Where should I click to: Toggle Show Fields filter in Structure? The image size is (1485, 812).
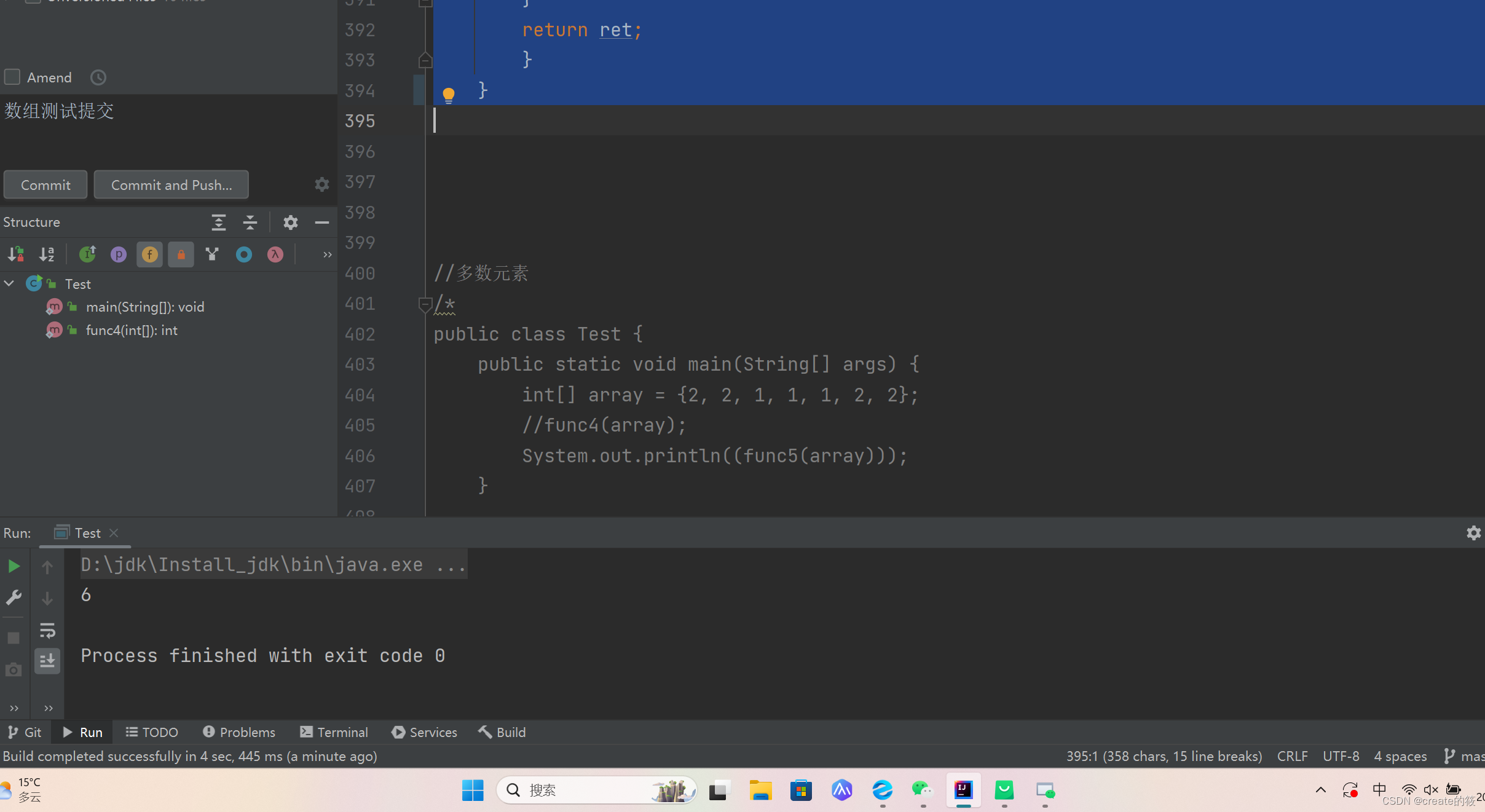click(x=149, y=254)
